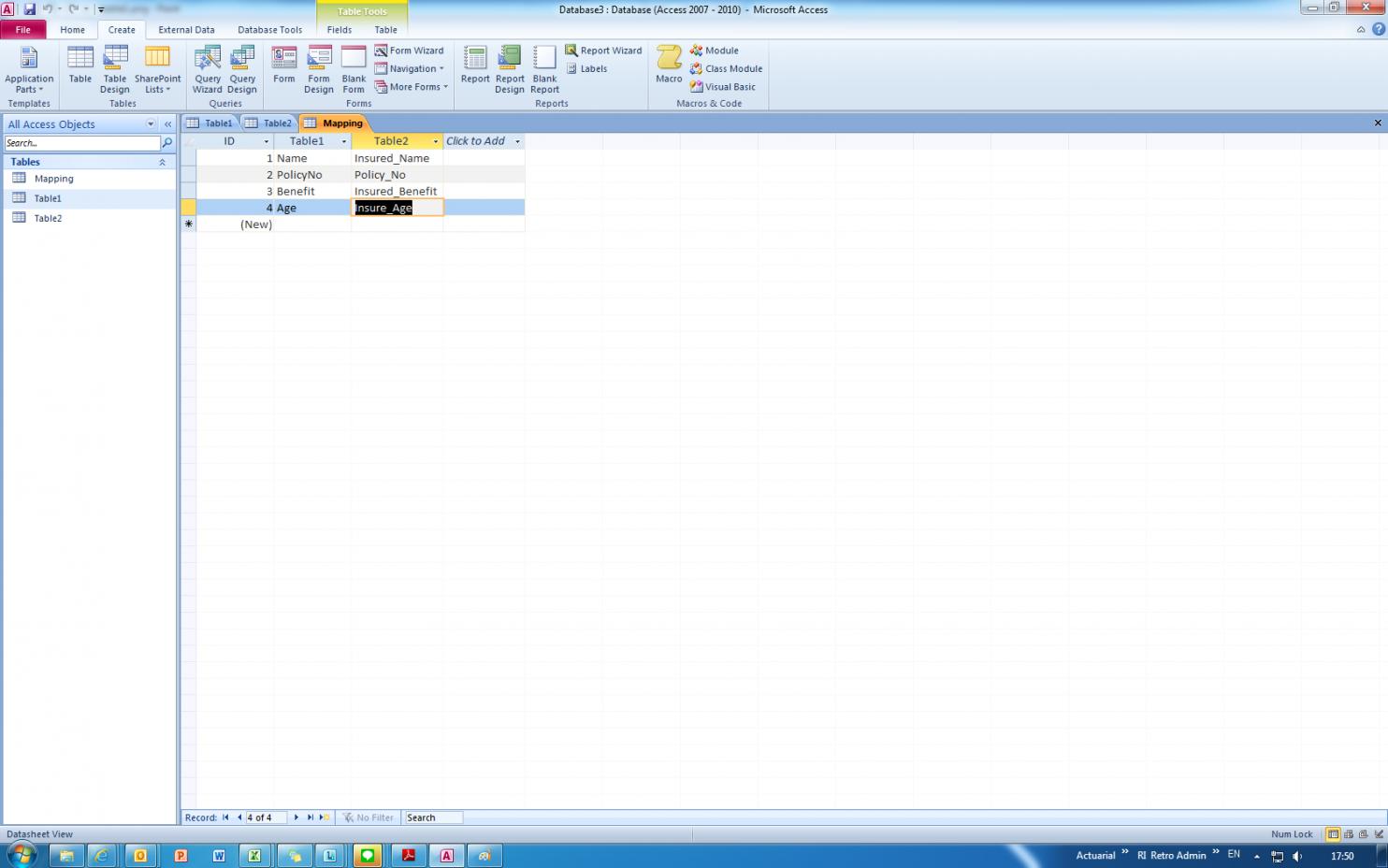Screen dimensions: 1388x868
Task: Insert a new Module
Action: pyautogui.click(x=715, y=51)
